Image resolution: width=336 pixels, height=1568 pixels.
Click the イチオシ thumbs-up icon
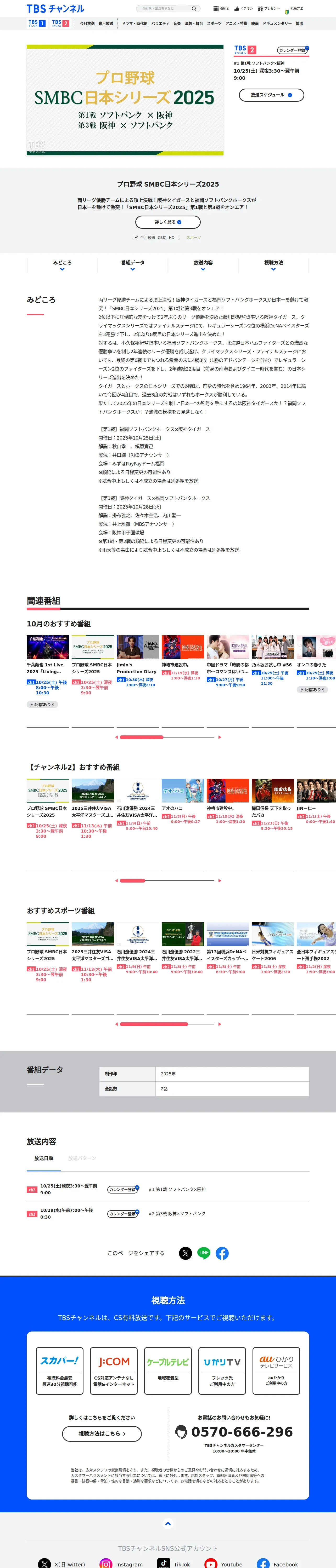tap(237, 9)
